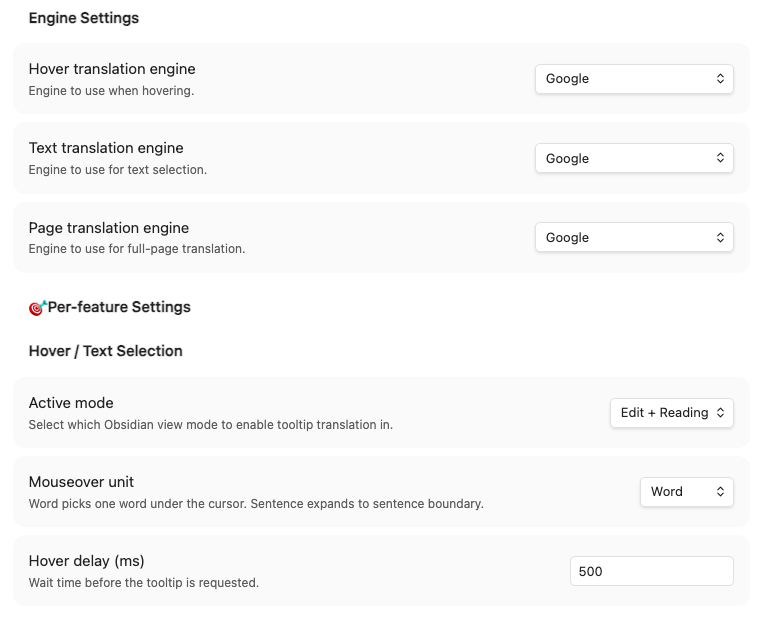Open the Mouseover unit Word dropdown

coord(686,492)
